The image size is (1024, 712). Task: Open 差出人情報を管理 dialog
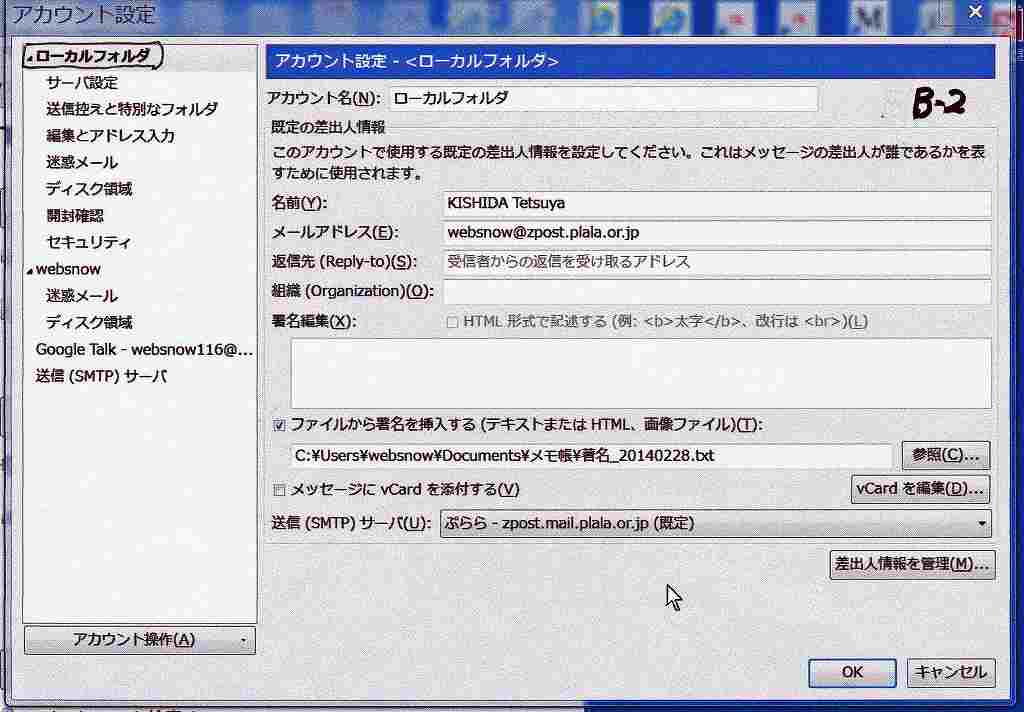(x=912, y=564)
